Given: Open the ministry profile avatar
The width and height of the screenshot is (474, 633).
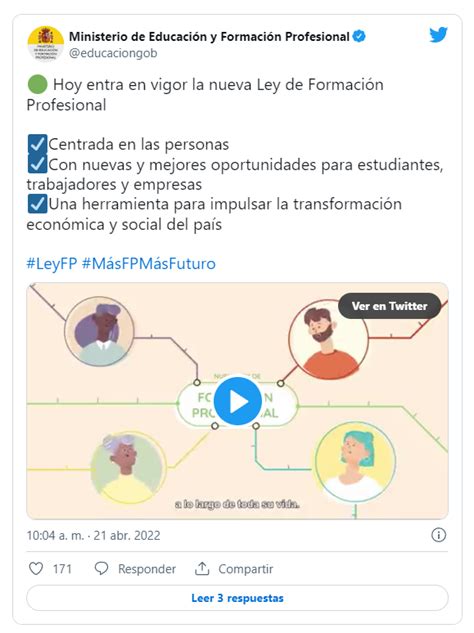Looking at the screenshot, I should tap(46, 44).
